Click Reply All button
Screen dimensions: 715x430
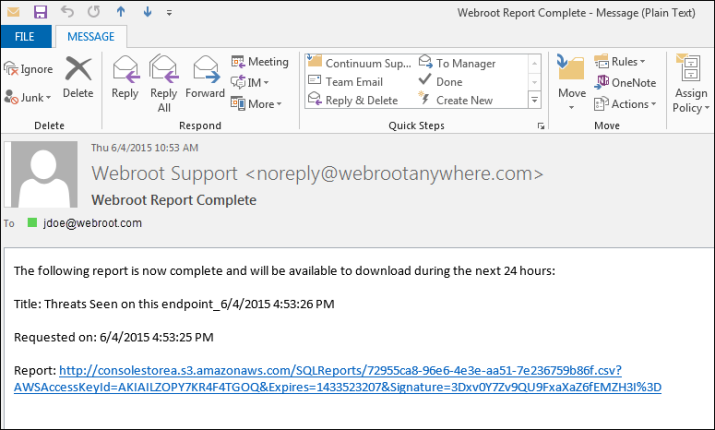(164, 84)
